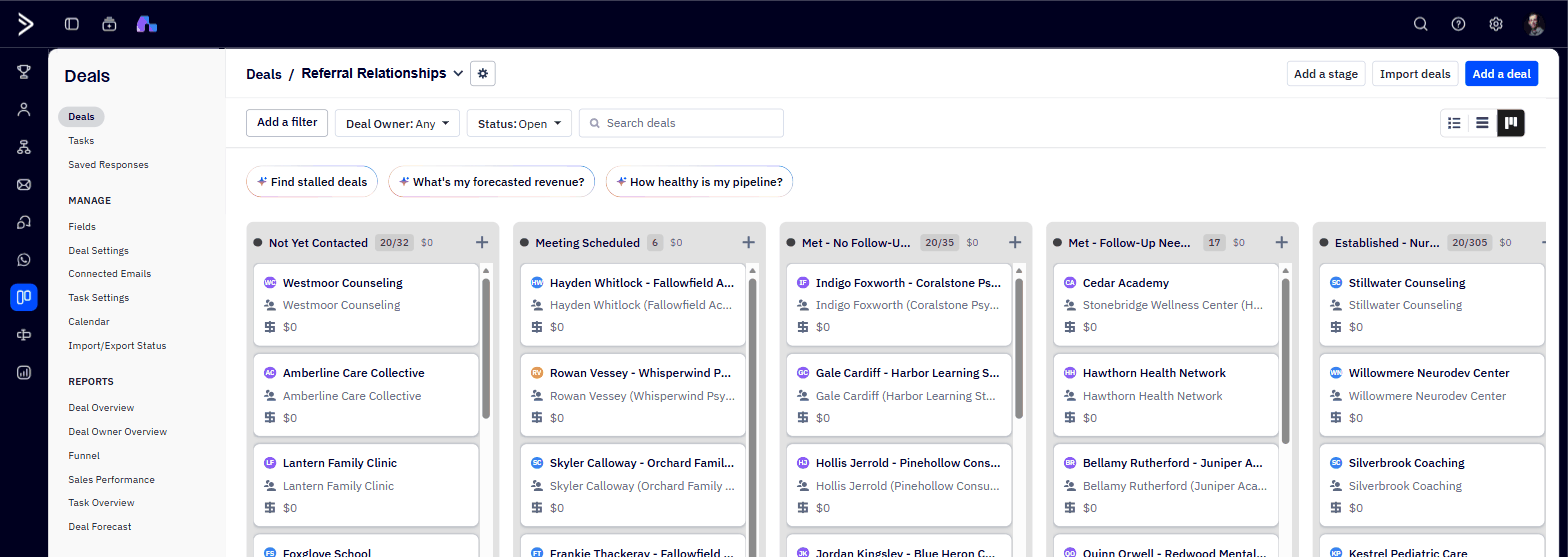The width and height of the screenshot is (1568, 557).
Task: Click Not Yet Contacted column scrollbar
Action: [x=486, y=347]
